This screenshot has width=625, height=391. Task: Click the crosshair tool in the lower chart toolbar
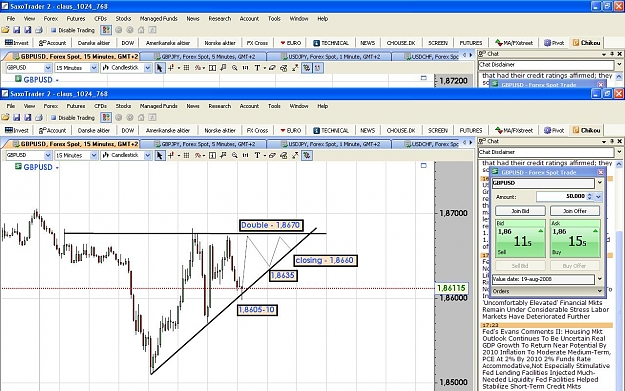[x=171, y=155]
